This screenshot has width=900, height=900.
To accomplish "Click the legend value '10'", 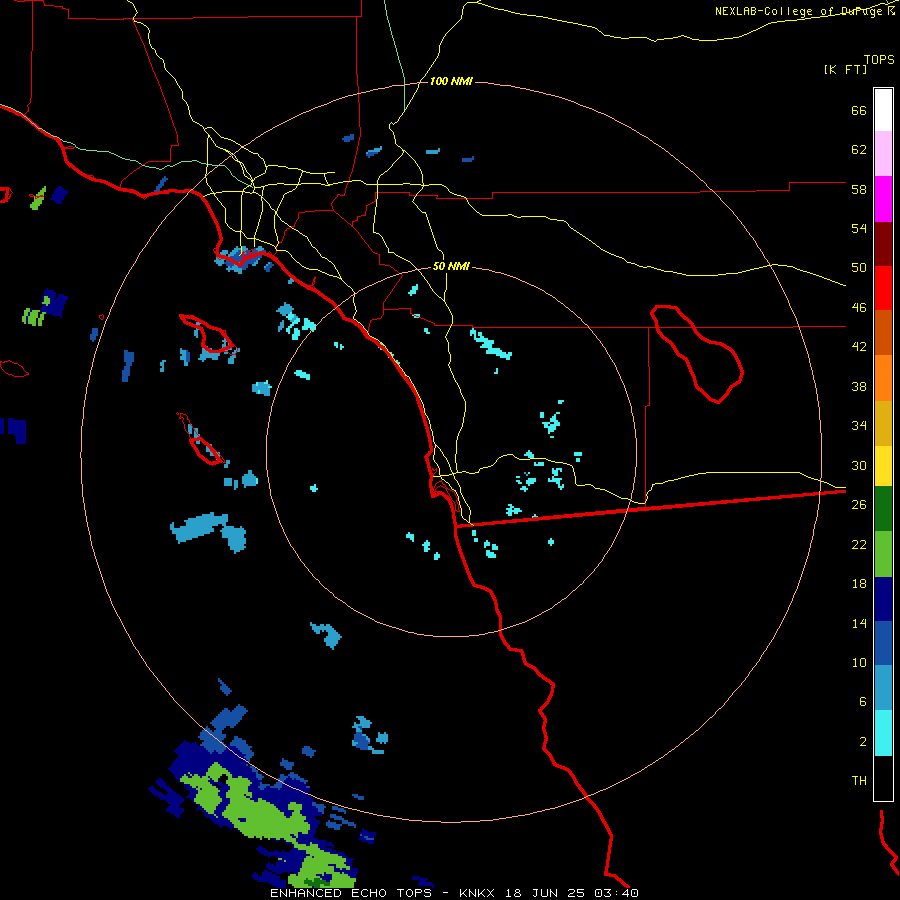I will click(859, 662).
